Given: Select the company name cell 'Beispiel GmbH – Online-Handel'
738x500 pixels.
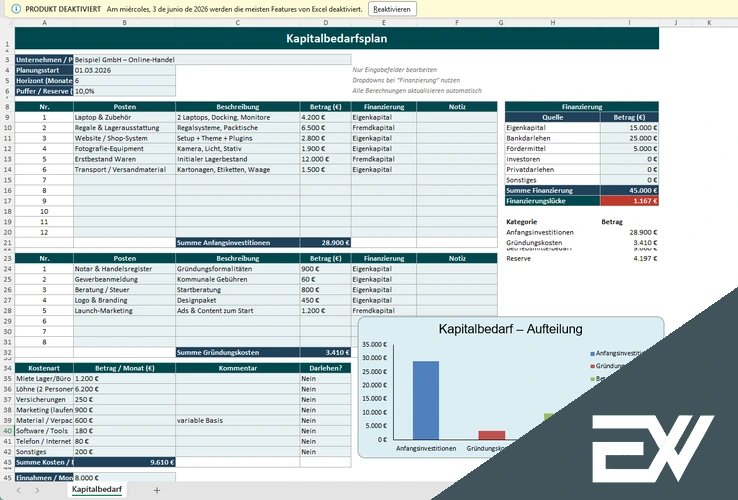Looking at the screenshot, I should click(x=212, y=60).
